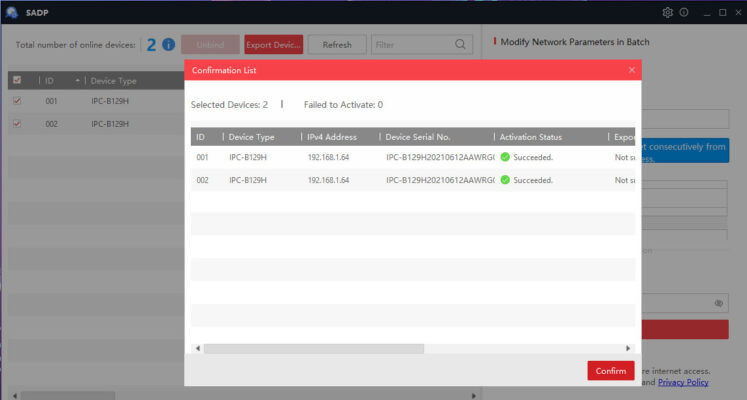Click IPv4 Address column header
Image resolution: width=747 pixels, height=400 pixels.
pos(332,137)
